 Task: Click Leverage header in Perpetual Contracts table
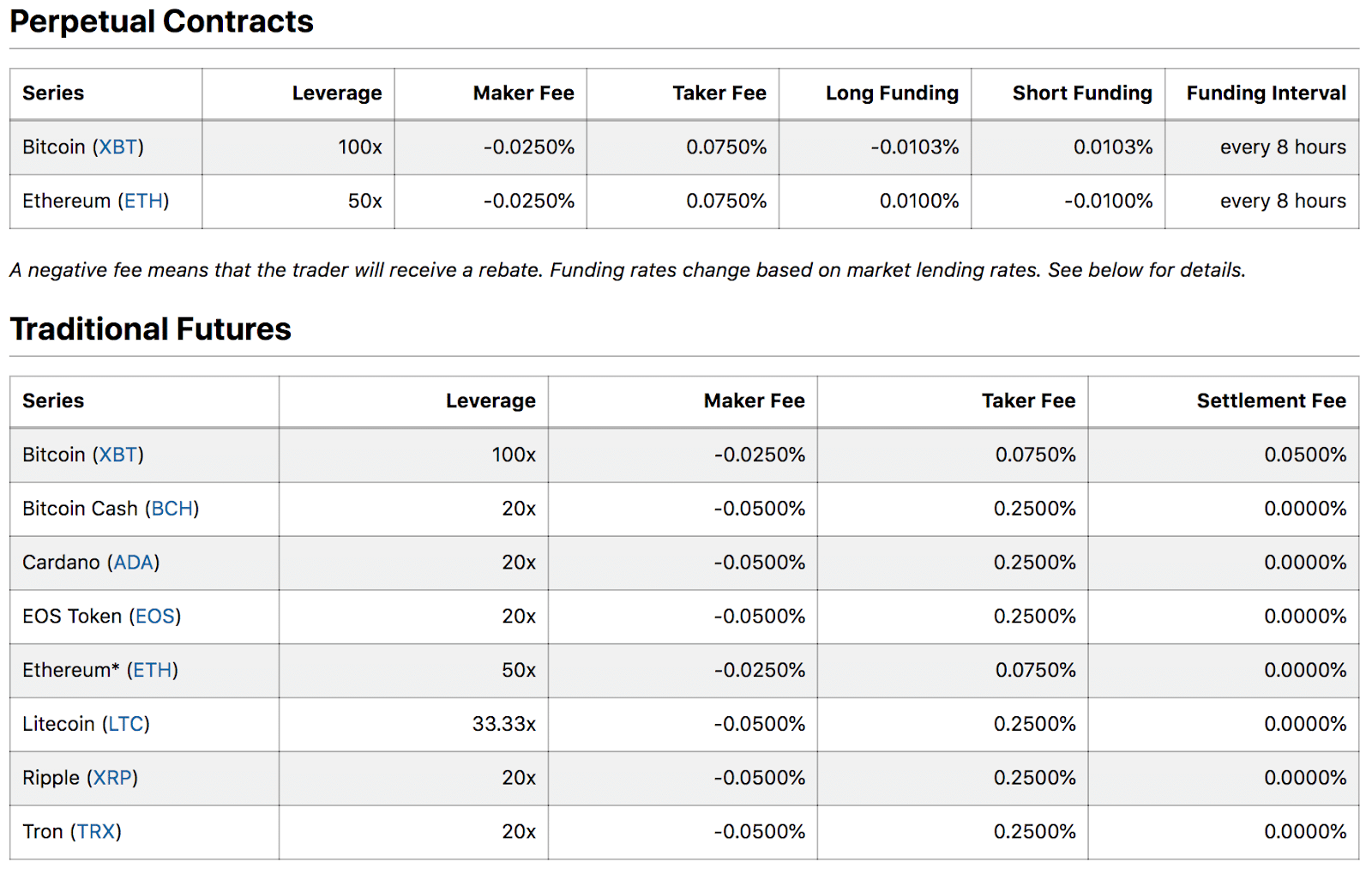pyautogui.click(x=337, y=93)
